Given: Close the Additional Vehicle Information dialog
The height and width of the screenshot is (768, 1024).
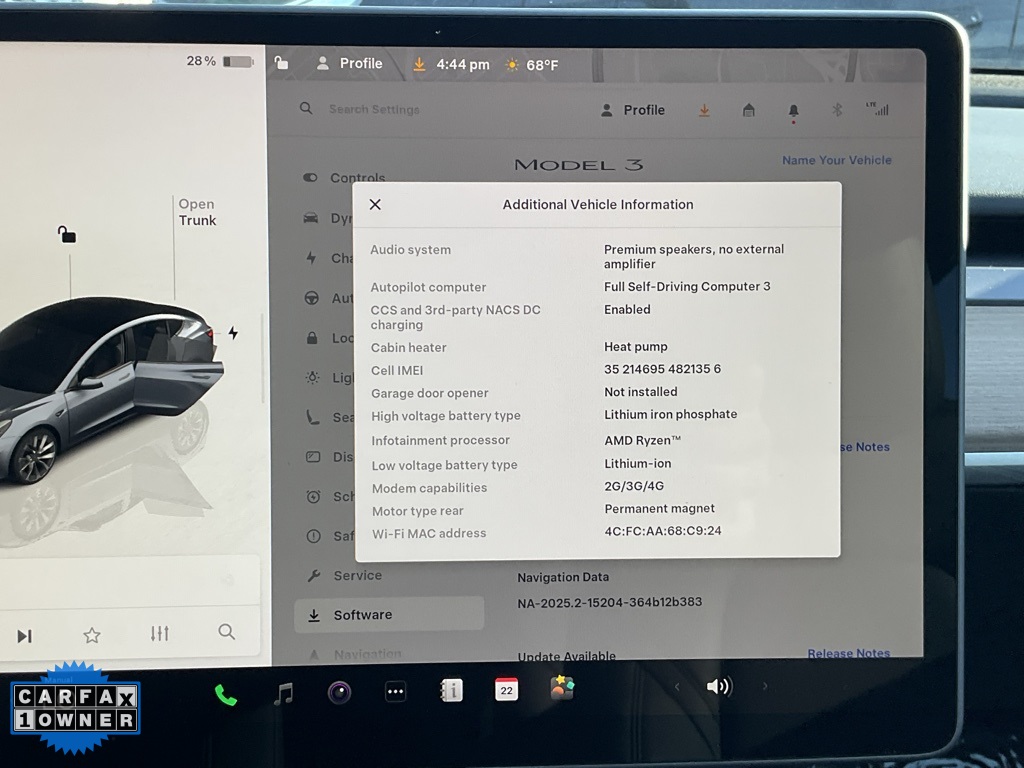Looking at the screenshot, I should point(375,204).
